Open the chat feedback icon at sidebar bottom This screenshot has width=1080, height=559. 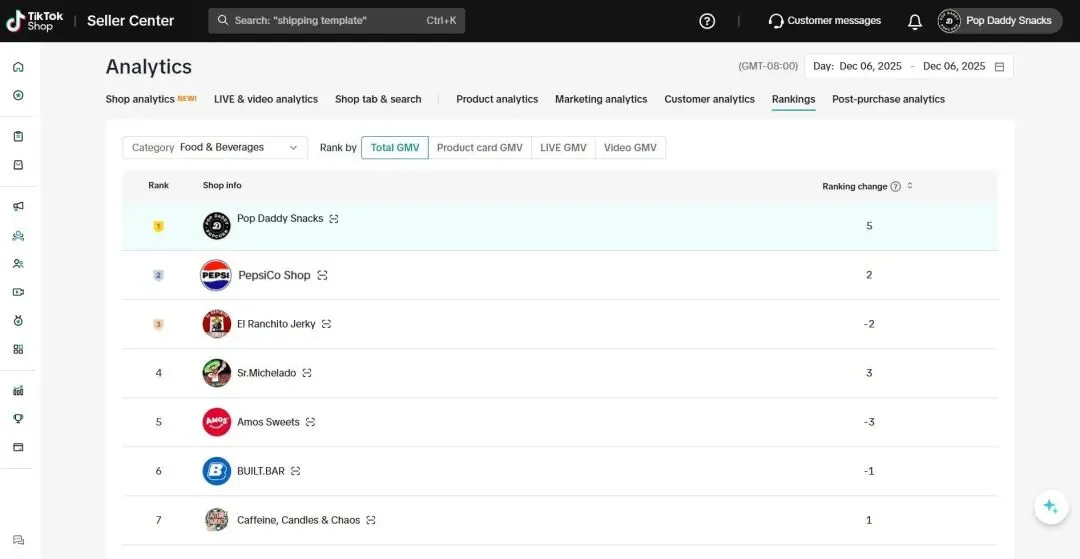tap(19, 540)
